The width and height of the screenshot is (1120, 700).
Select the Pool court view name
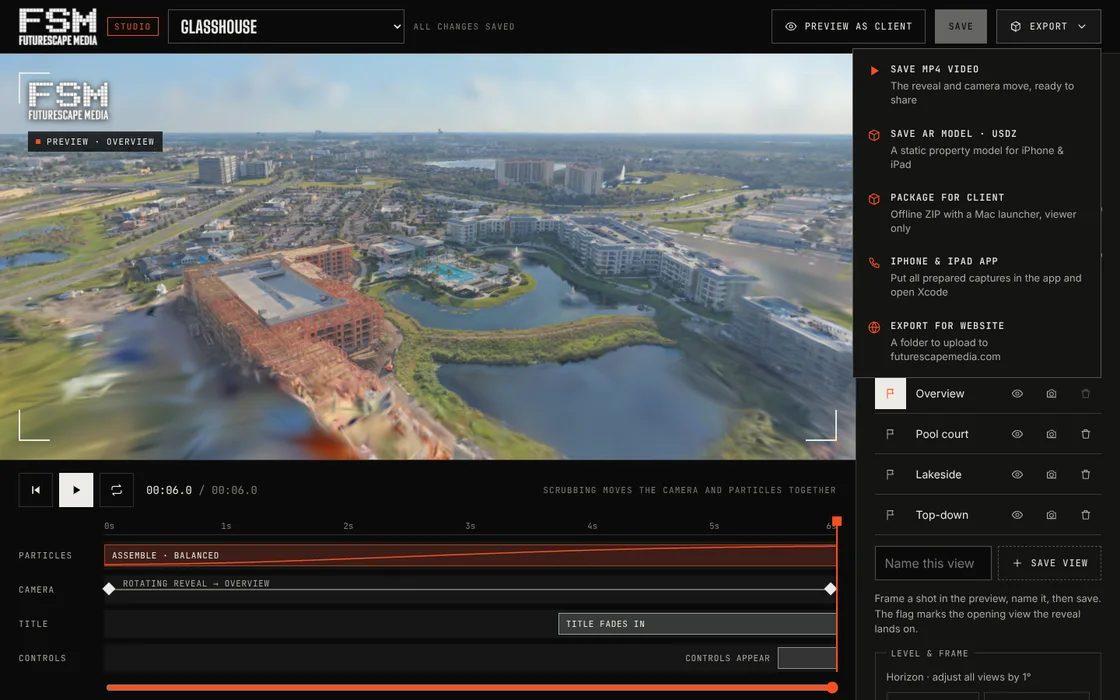click(942, 434)
